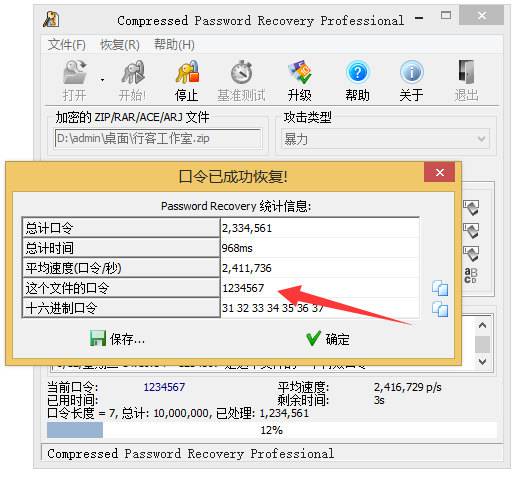The image size is (522, 483).
Task: Click the Help (帮助) question mark icon
Action: tap(357, 72)
